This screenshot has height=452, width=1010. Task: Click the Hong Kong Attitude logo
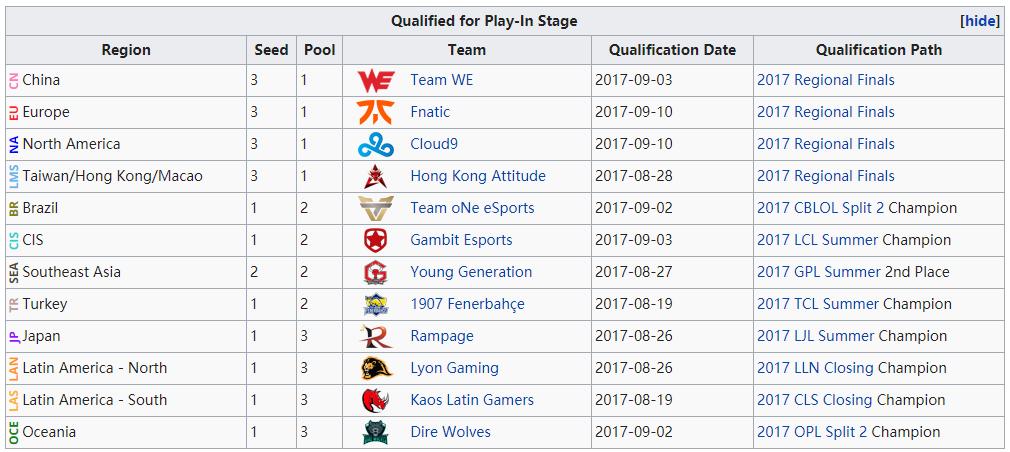pyautogui.click(x=376, y=177)
